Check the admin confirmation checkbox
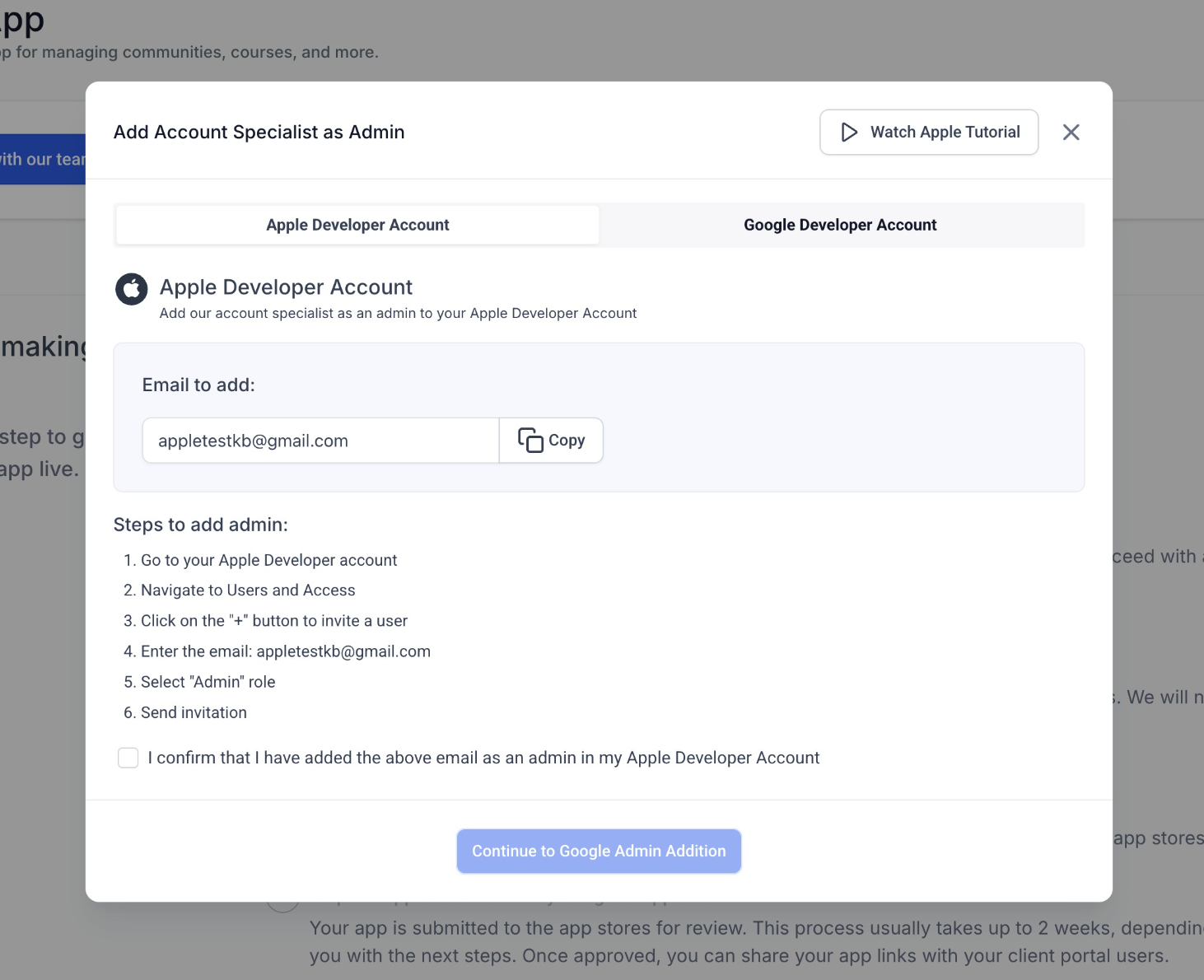Screen dimensions: 1204x980 pos(128,758)
